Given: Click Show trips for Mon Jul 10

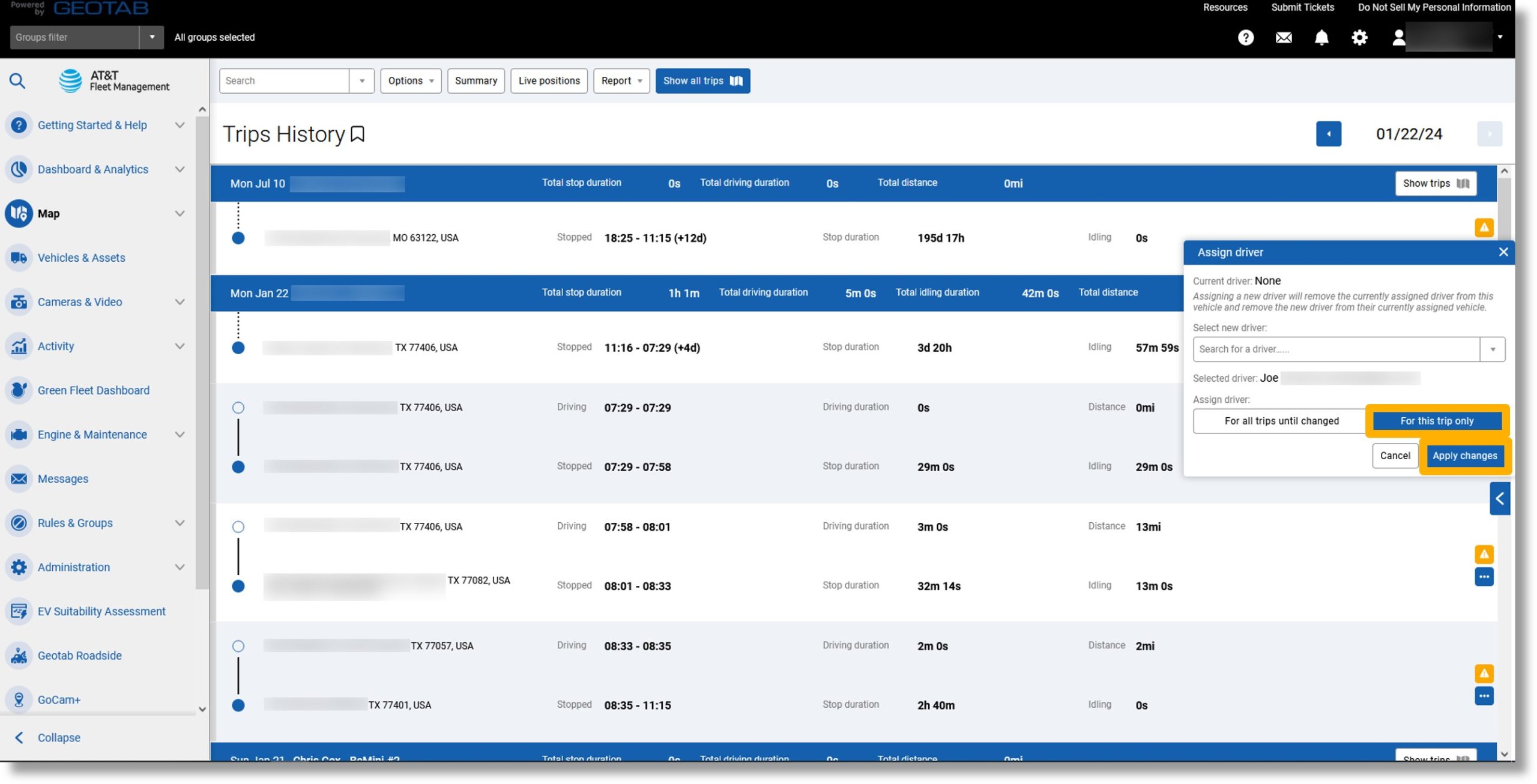Looking at the screenshot, I should (1436, 184).
